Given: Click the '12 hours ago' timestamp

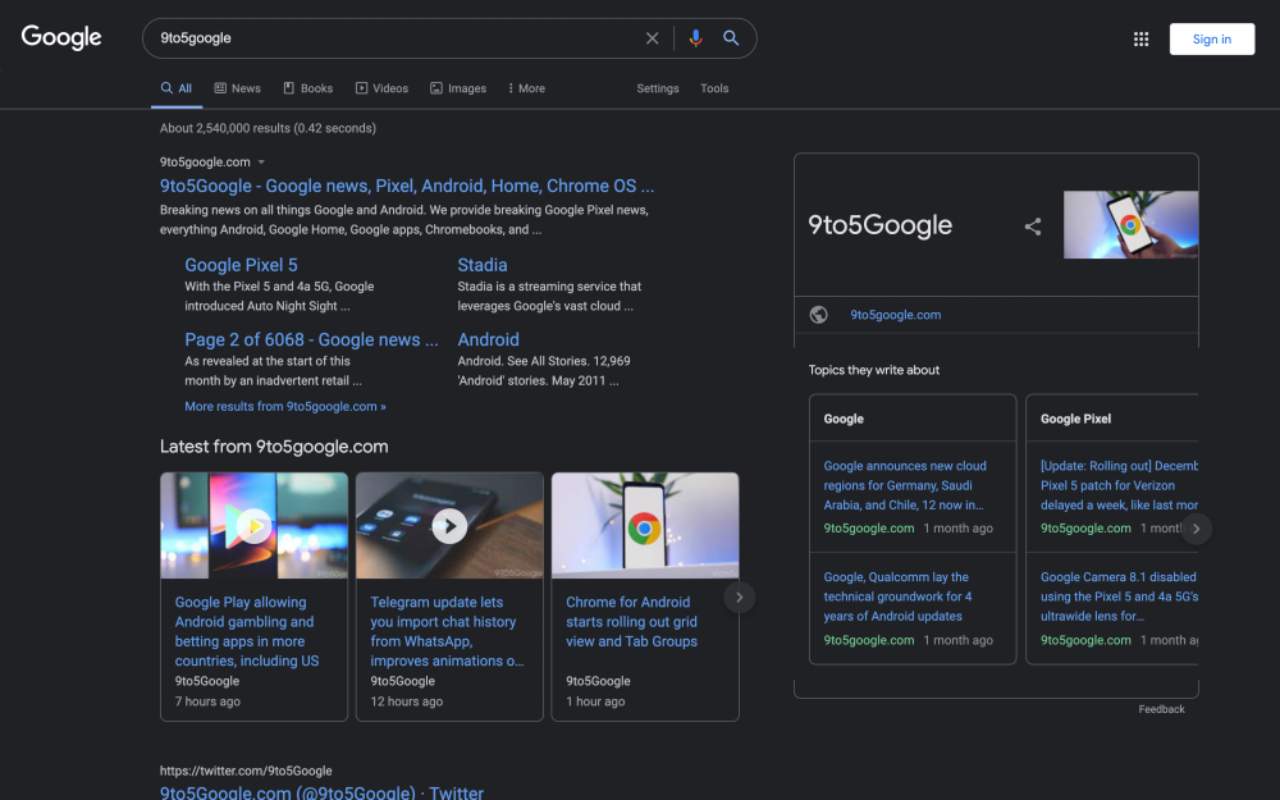Looking at the screenshot, I should pos(407,701).
